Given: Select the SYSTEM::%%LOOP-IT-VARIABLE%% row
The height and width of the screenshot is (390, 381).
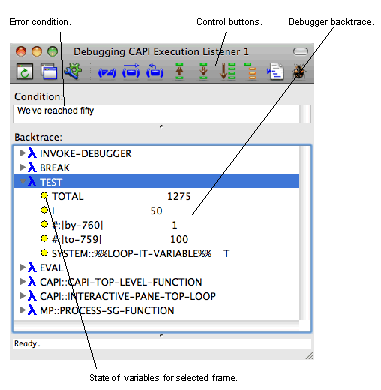Looking at the screenshot, I should pos(156,253).
